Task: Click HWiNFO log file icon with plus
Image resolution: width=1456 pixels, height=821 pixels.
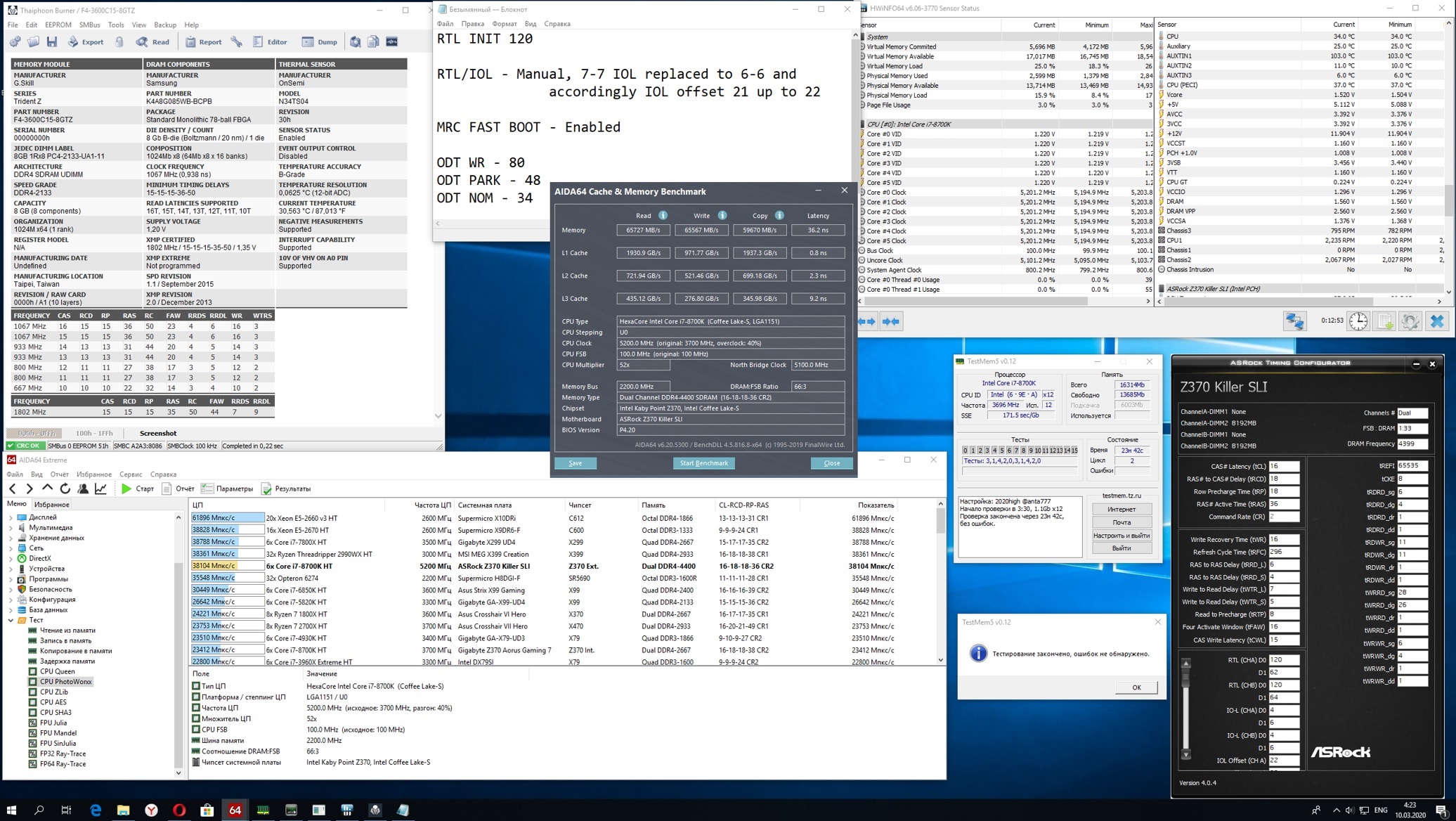Action: (1384, 321)
